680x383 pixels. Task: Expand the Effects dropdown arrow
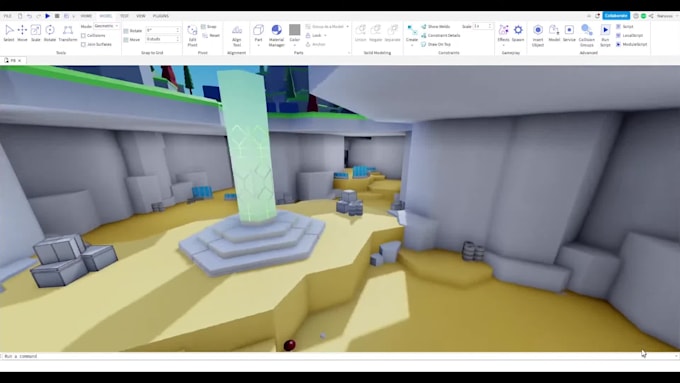click(503, 45)
